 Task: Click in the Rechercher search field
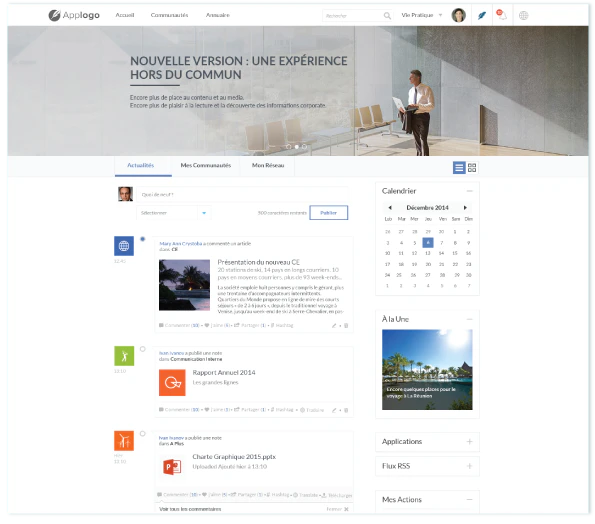tap(353, 16)
